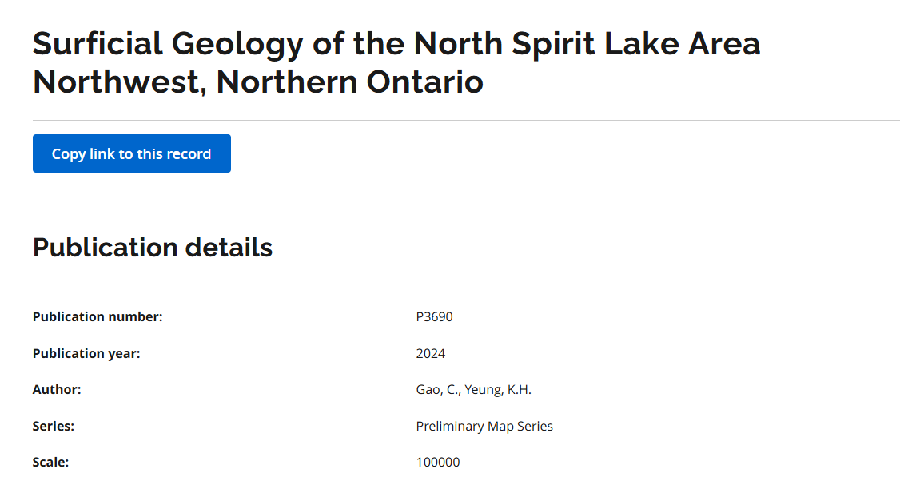The width and height of the screenshot is (900, 485).
Task: Click the Author field label
Action: coord(57,389)
